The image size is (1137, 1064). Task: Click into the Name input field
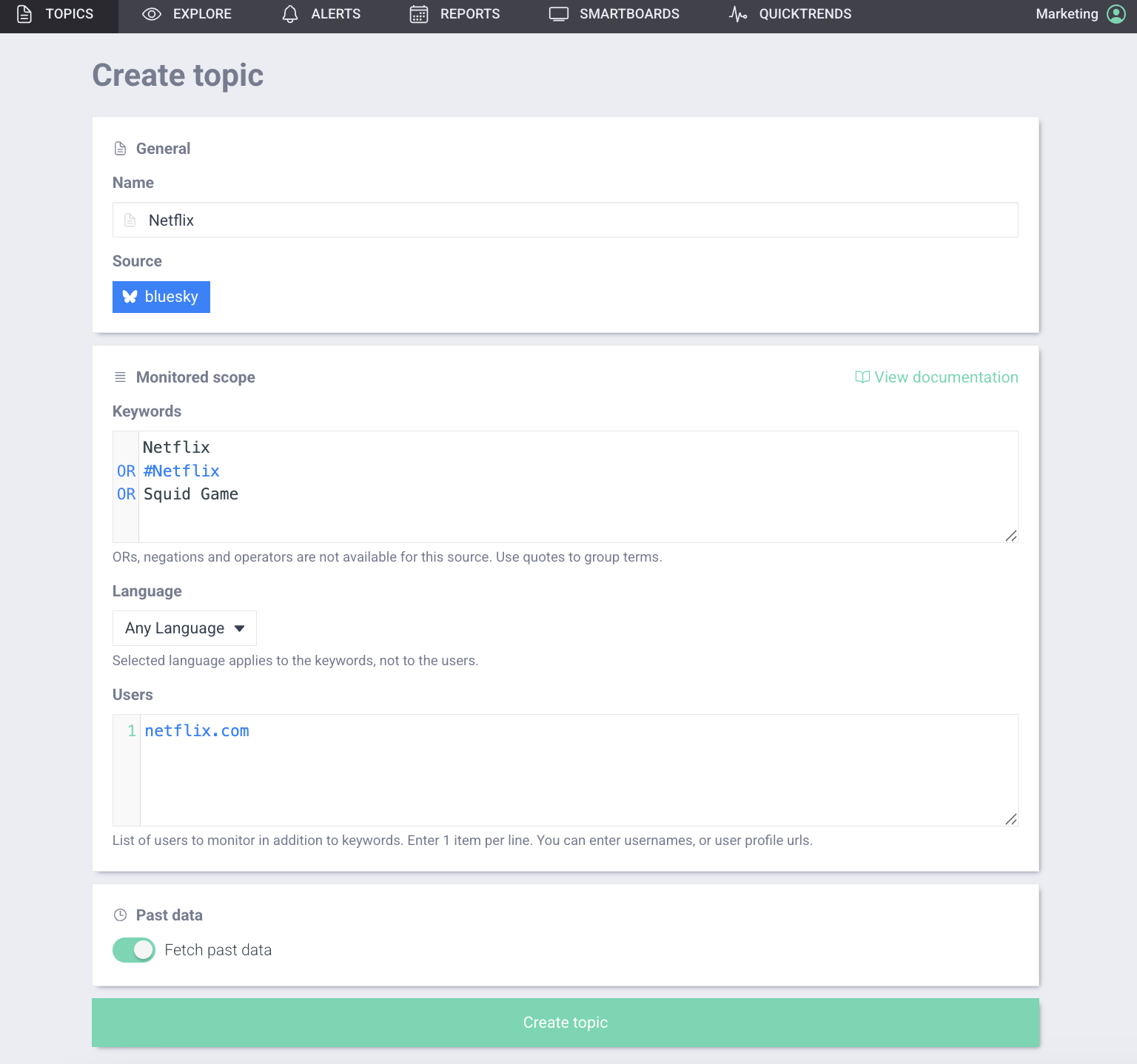click(566, 220)
